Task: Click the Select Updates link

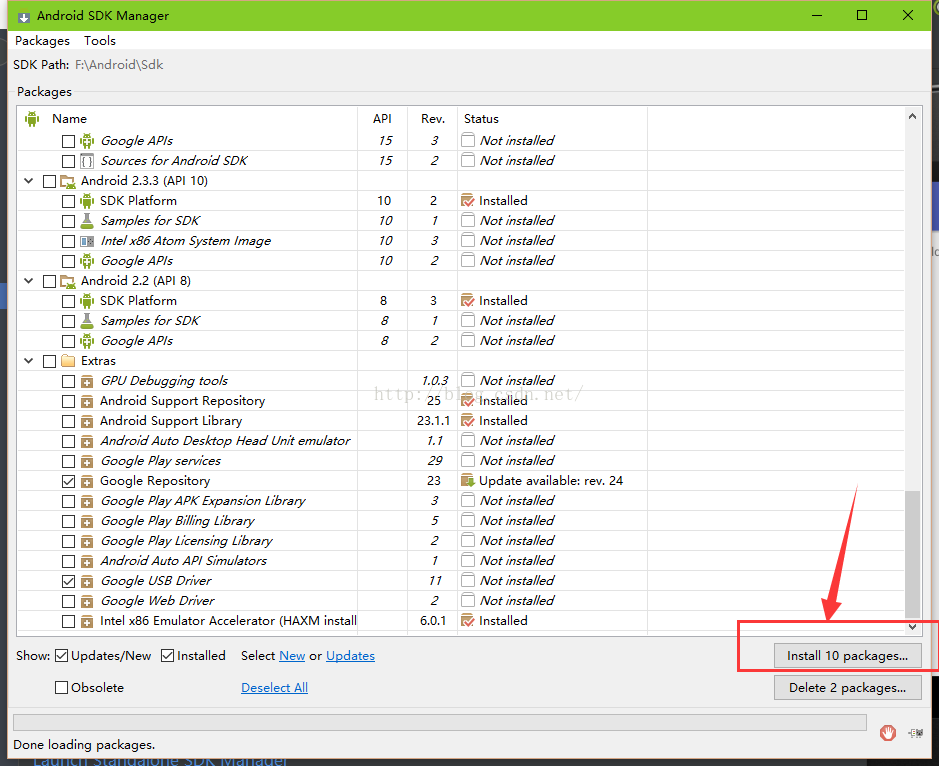Action: (350, 656)
